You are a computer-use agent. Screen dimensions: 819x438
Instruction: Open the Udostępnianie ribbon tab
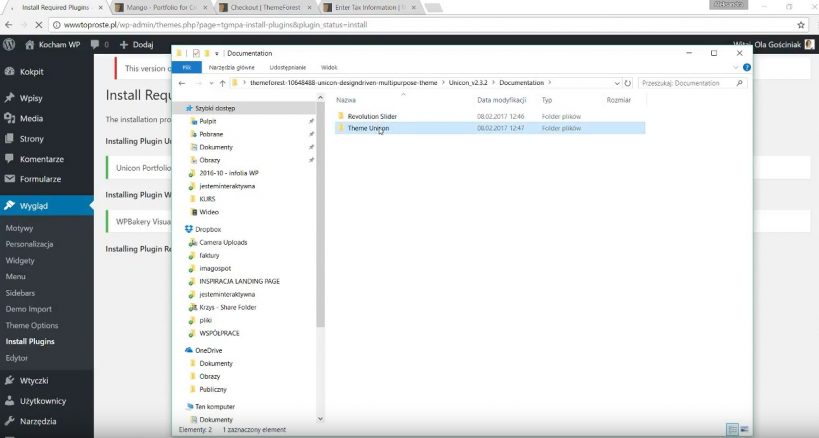288,67
